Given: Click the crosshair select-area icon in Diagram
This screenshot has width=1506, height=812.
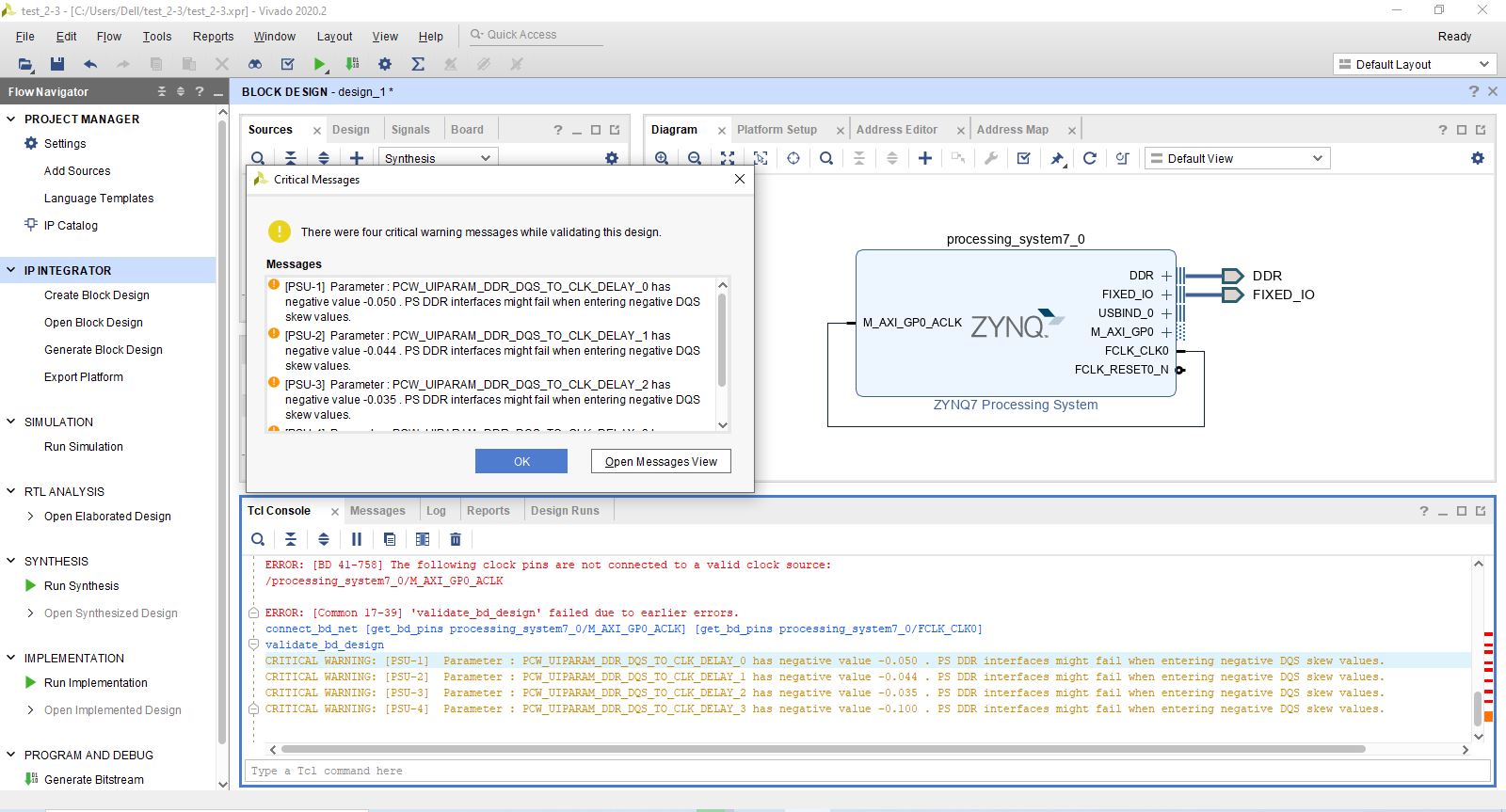Looking at the screenshot, I should [x=793, y=158].
